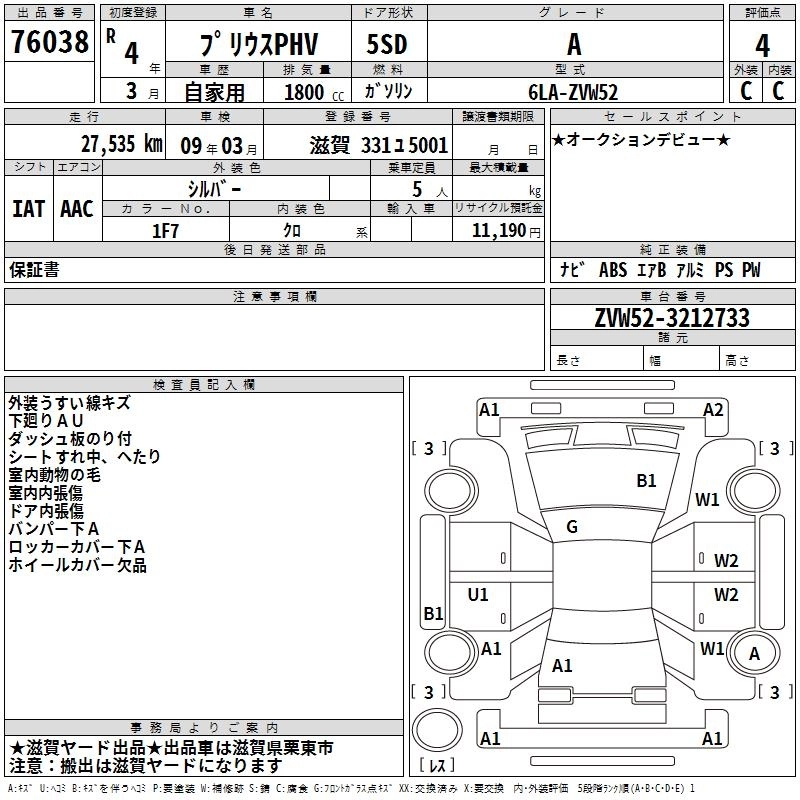Select the note 室内動物の毛
The height and width of the screenshot is (800, 800).
pyautogui.click(x=55, y=474)
